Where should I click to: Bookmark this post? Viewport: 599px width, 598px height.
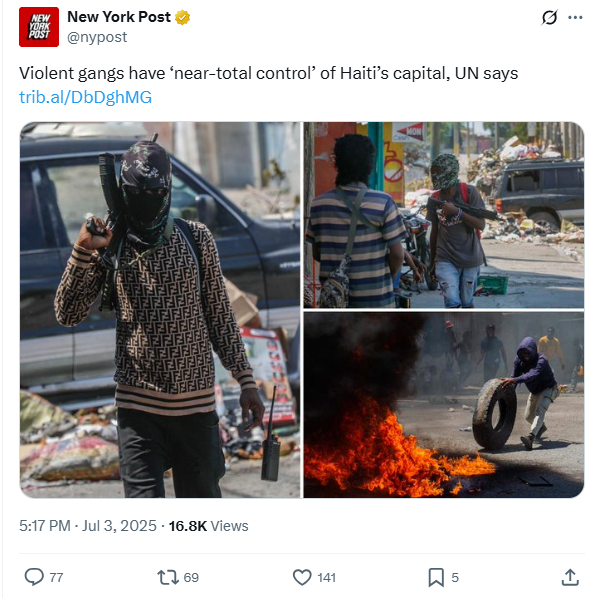point(436,577)
